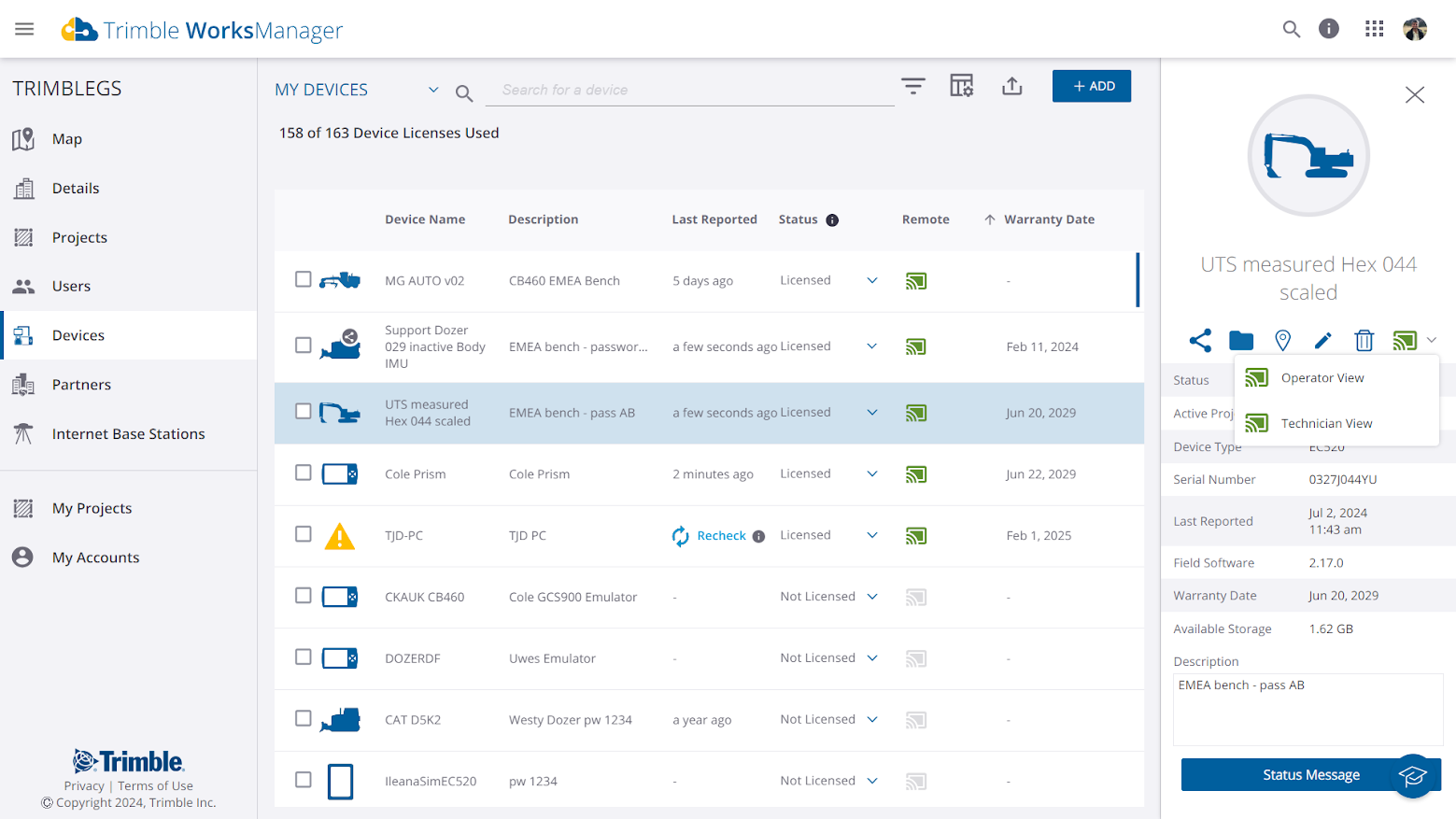Expand the MY DEVICES dropdown
Image resolution: width=1456 pixels, height=819 pixels.
(x=433, y=90)
